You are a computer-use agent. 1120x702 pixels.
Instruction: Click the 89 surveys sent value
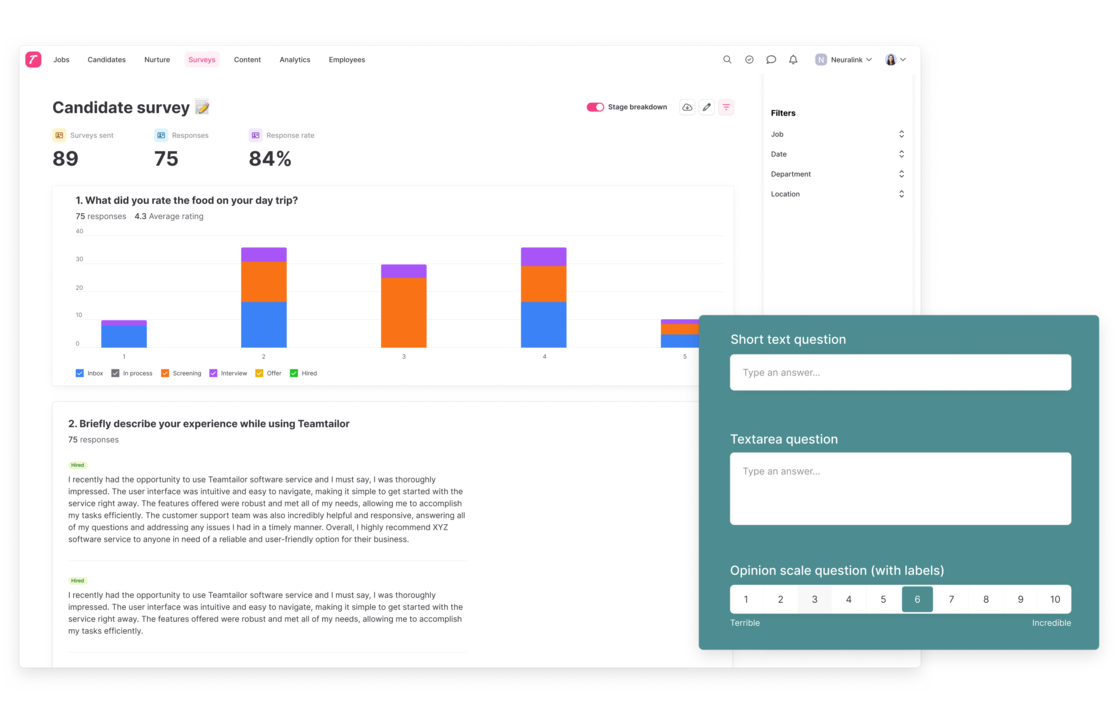(66, 159)
